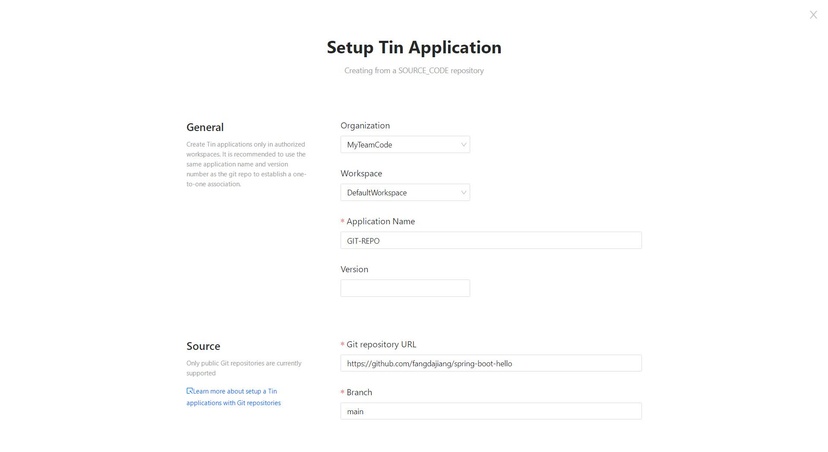Click the chevron arrow in Workspace selector
This screenshot has height=452, width=828.
point(463,193)
